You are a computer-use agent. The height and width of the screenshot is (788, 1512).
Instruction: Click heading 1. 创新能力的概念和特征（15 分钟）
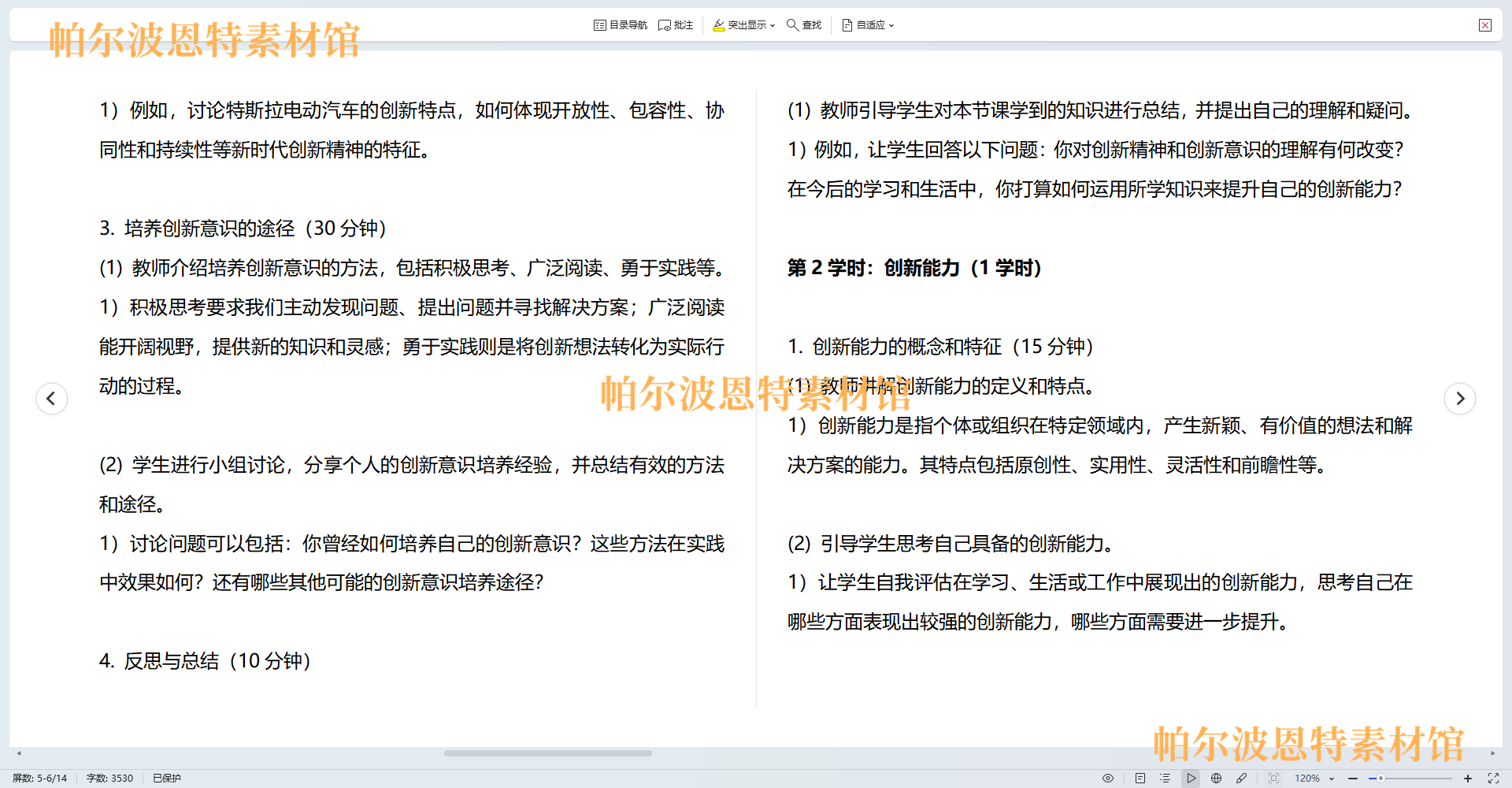(x=940, y=347)
